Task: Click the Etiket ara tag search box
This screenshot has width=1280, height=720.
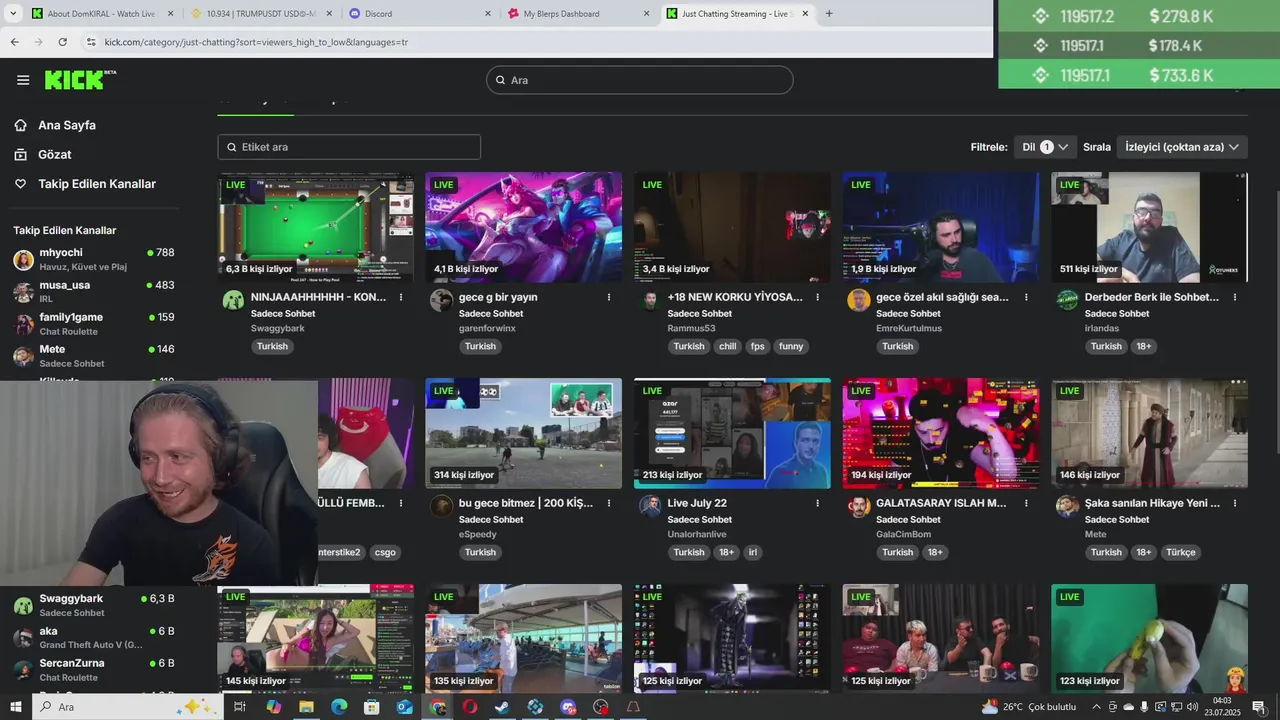Action: (349, 147)
